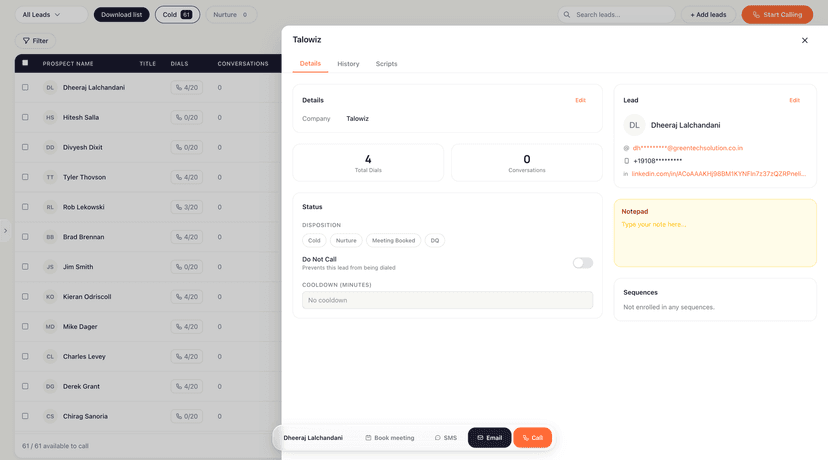This screenshot has height=460, width=828.
Task: Switch to the Scripts tab
Action: point(386,64)
